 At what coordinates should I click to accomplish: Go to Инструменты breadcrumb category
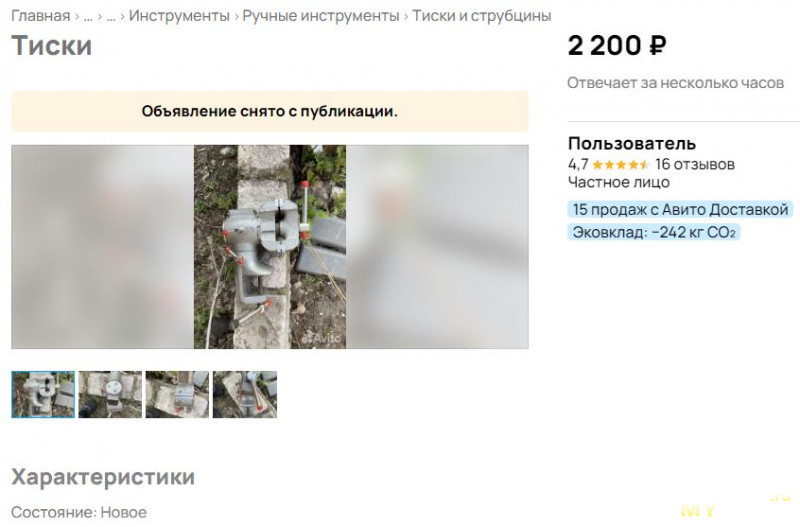179,16
